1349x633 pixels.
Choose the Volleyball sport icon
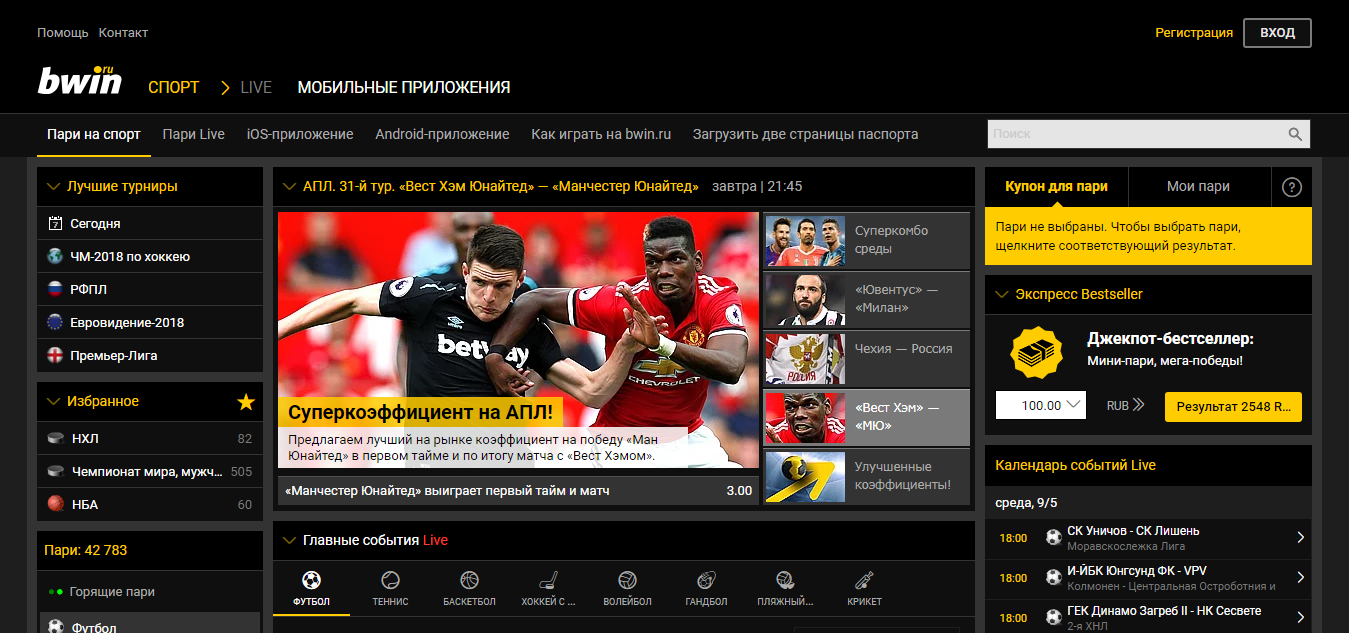coord(627,581)
